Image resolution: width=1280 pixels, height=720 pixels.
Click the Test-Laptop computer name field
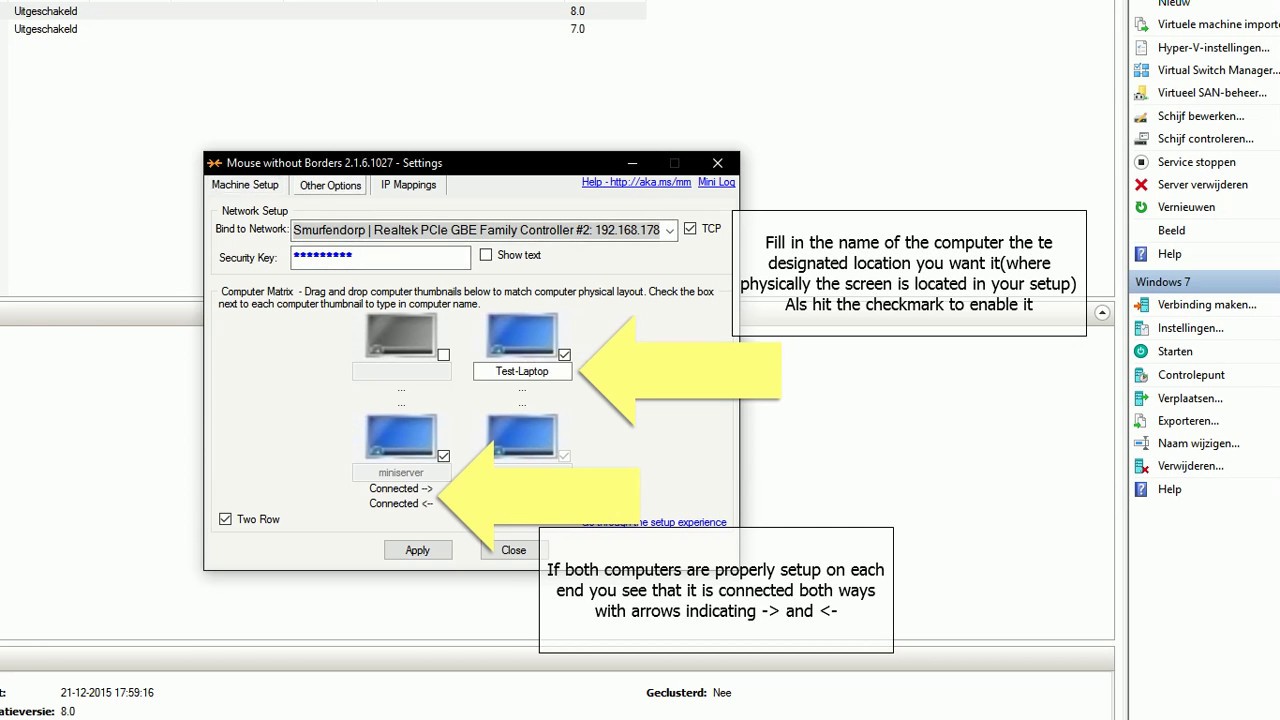point(522,371)
